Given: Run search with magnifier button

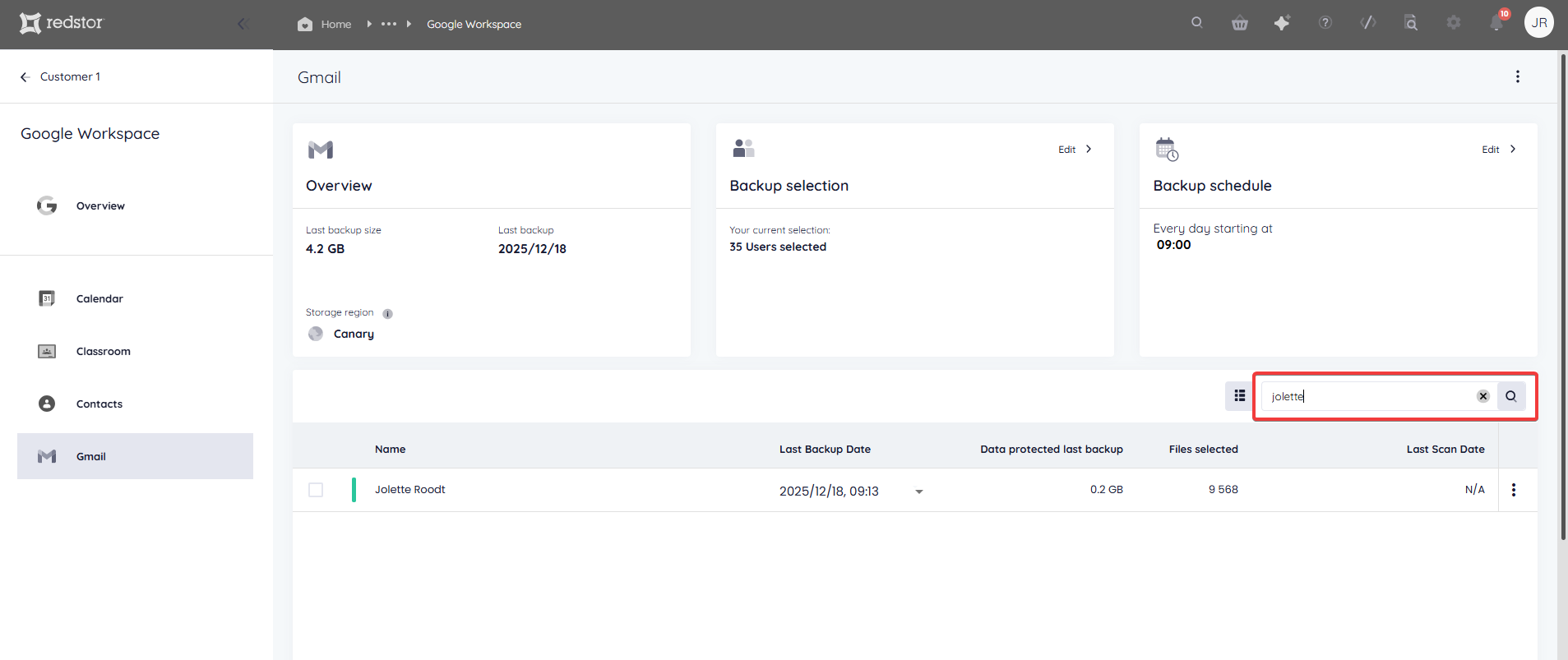Looking at the screenshot, I should point(1511,396).
